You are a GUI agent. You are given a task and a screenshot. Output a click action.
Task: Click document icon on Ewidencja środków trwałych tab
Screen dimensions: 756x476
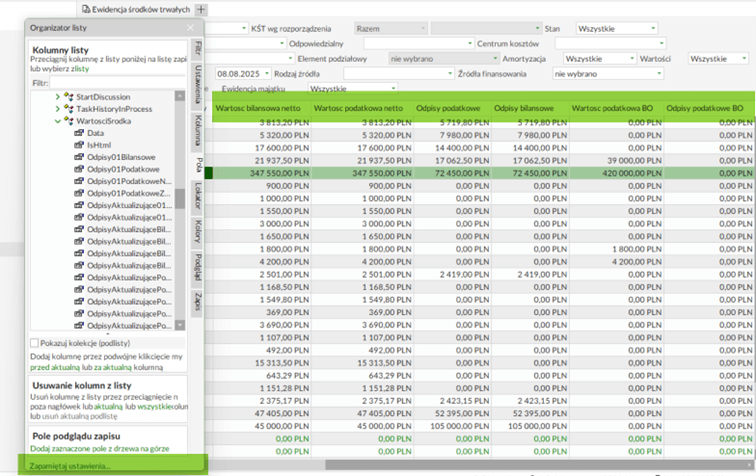pyautogui.click(x=86, y=8)
